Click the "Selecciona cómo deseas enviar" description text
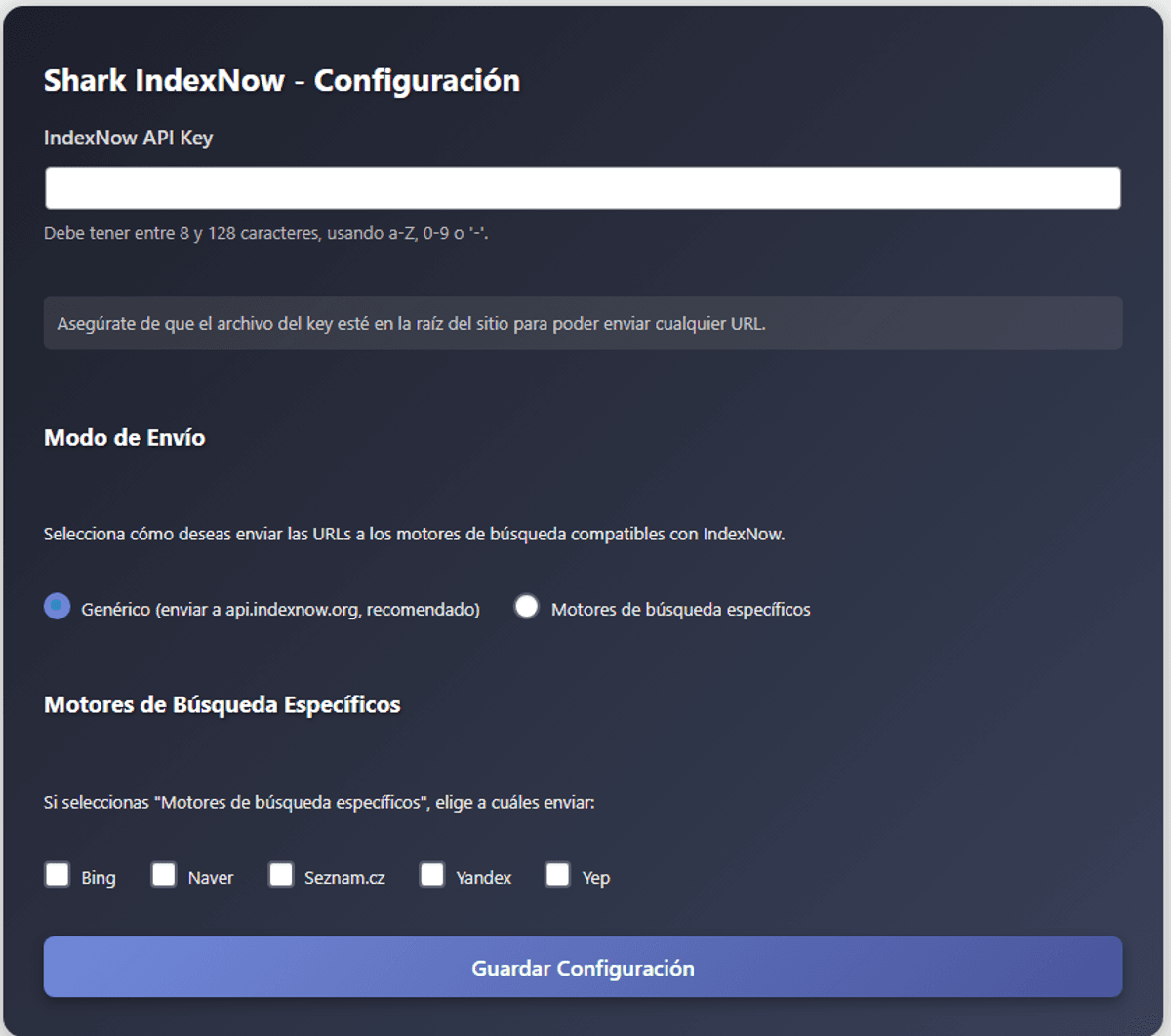Screen dimensions: 1171x1036 pyautogui.click(x=414, y=535)
